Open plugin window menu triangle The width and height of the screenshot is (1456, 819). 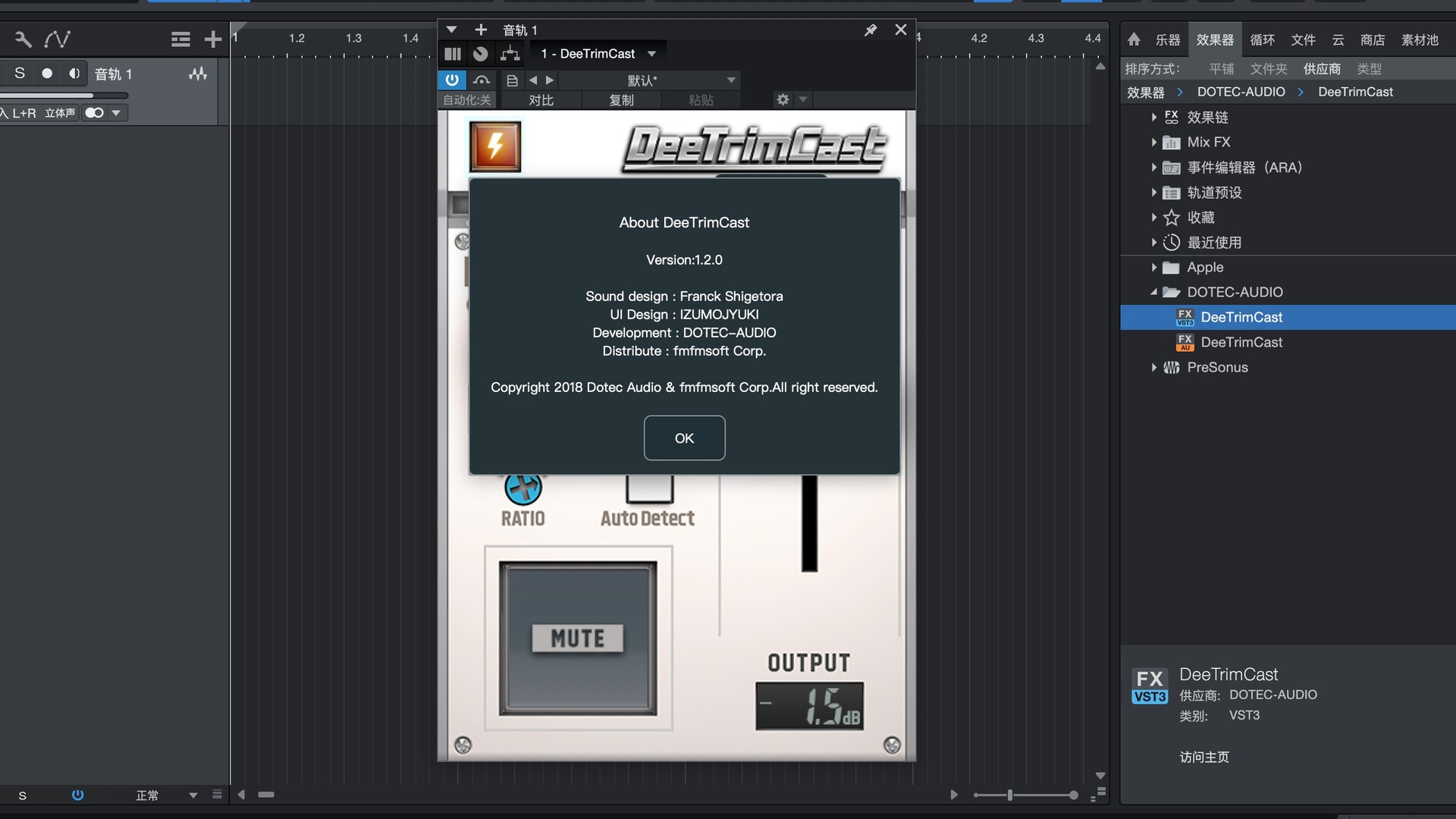tap(452, 30)
